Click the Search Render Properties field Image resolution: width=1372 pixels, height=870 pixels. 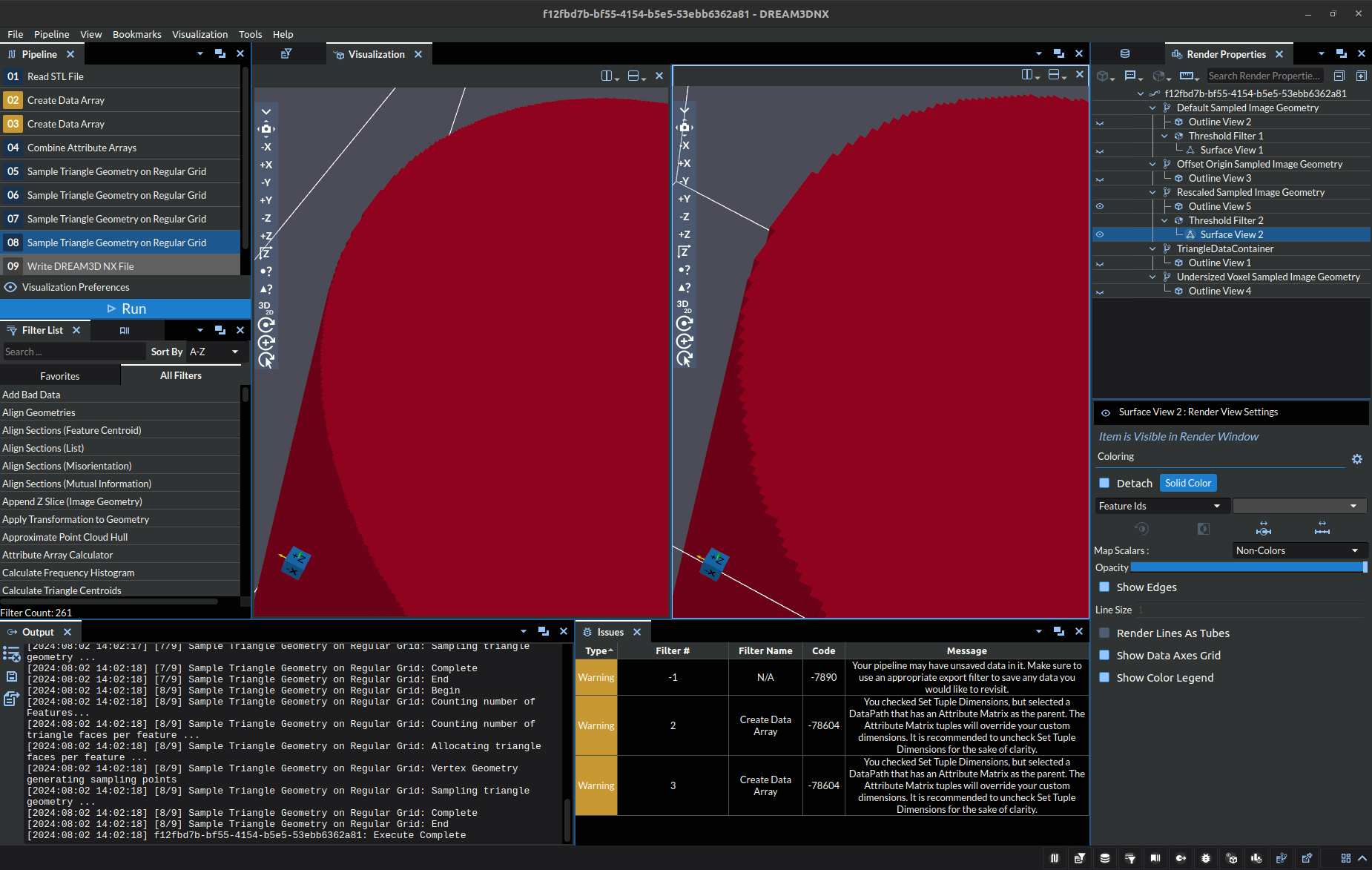point(1265,75)
